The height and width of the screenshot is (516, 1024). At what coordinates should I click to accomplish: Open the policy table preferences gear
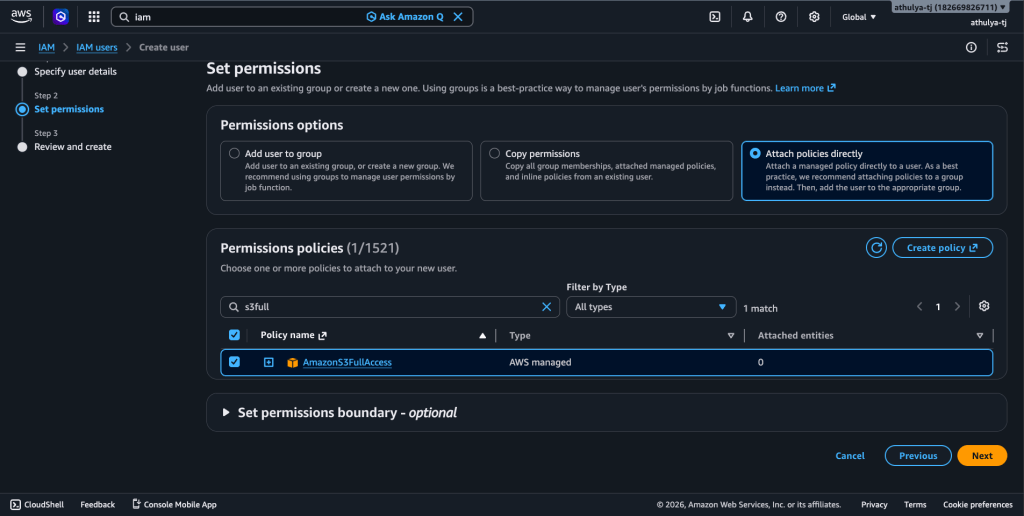[x=984, y=306]
